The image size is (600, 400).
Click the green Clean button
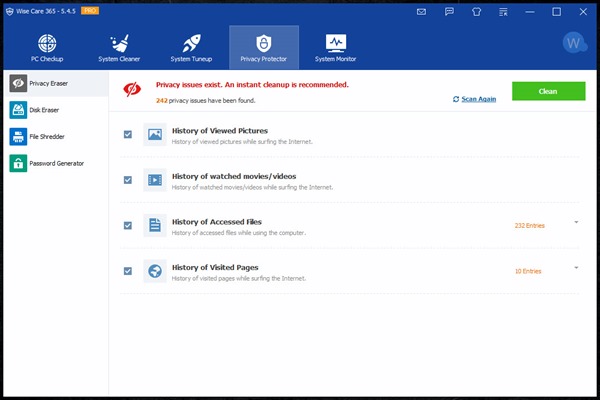pos(548,90)
